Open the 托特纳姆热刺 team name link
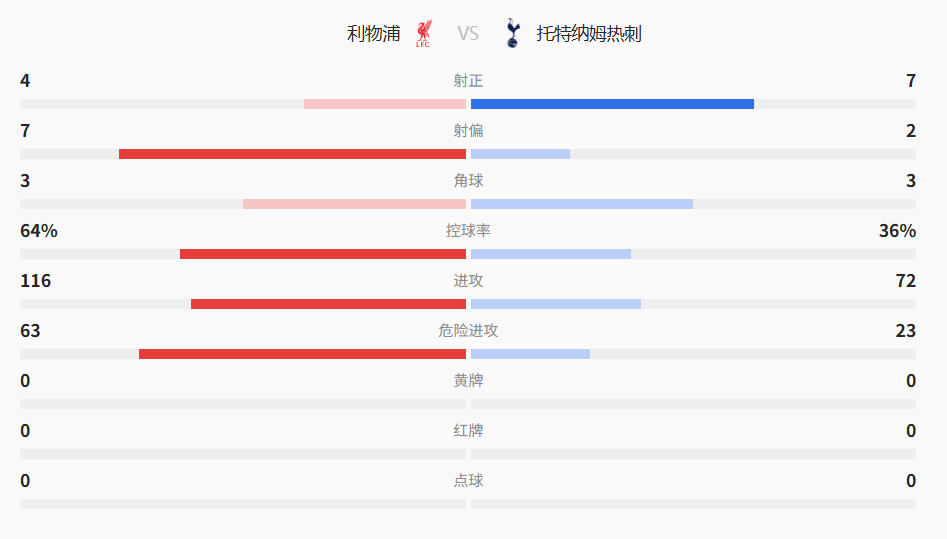This screenshot has width=947, height=539. click(x=588, y=33)
